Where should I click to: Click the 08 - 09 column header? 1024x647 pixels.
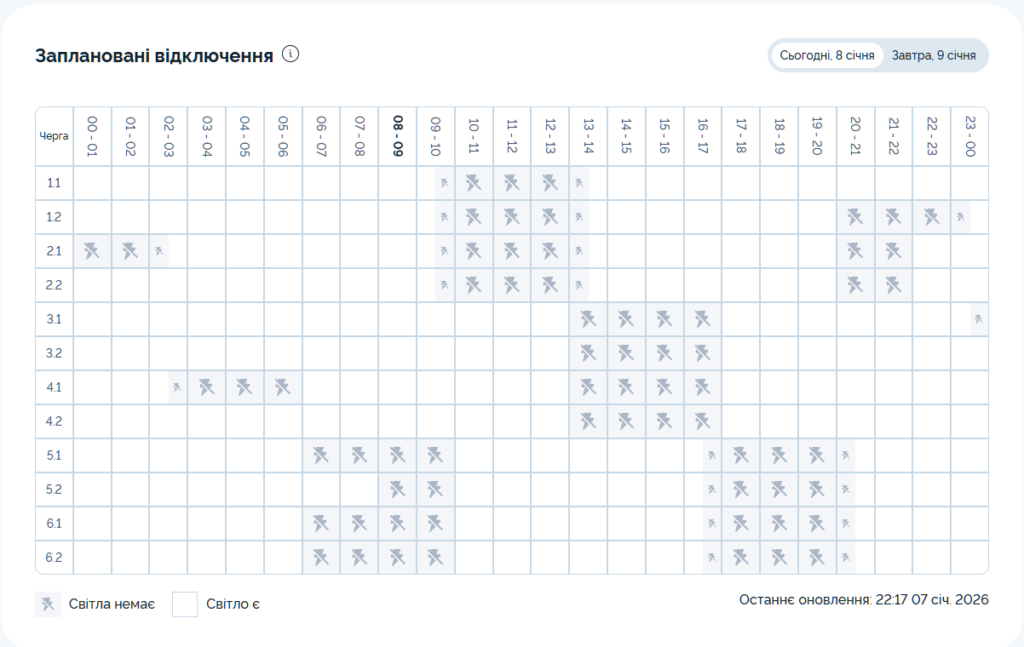tap(397, 136)
